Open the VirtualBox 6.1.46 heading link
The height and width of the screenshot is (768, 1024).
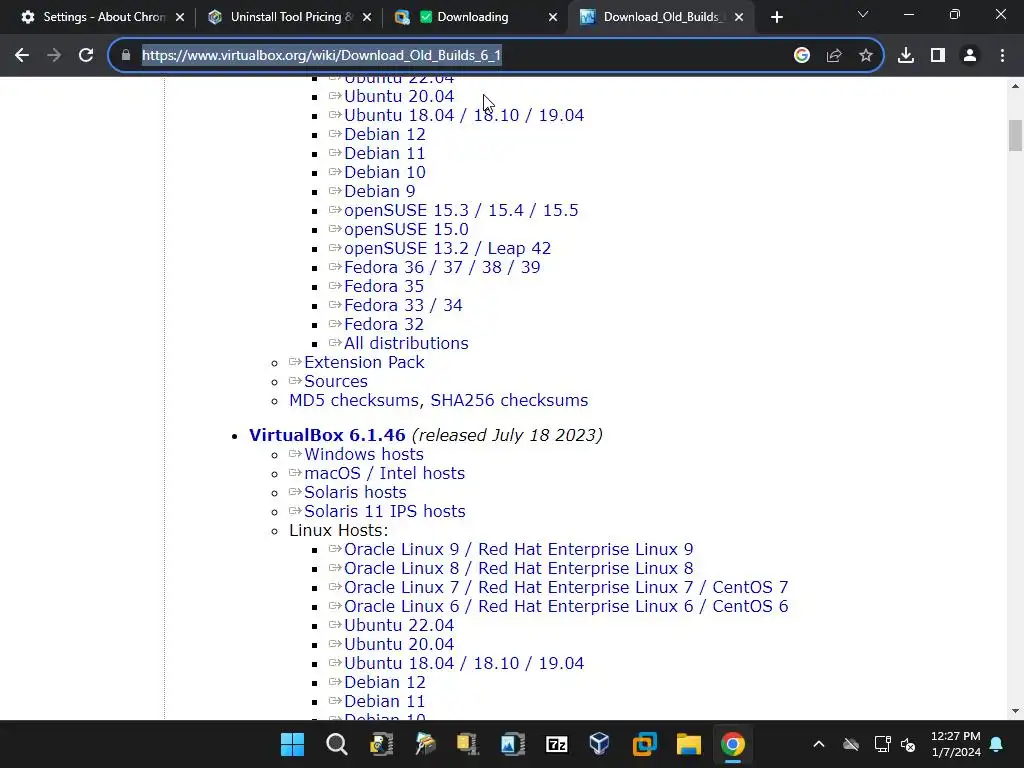click(327, 436)
